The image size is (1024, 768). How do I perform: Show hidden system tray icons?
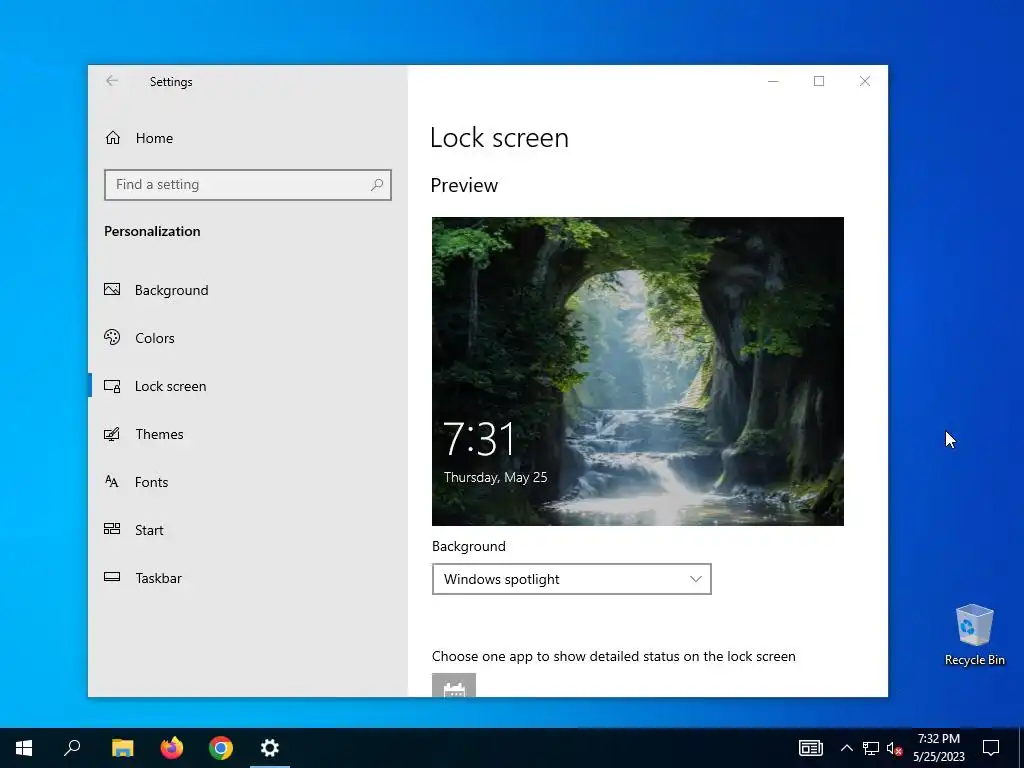[x=846, y=748]
